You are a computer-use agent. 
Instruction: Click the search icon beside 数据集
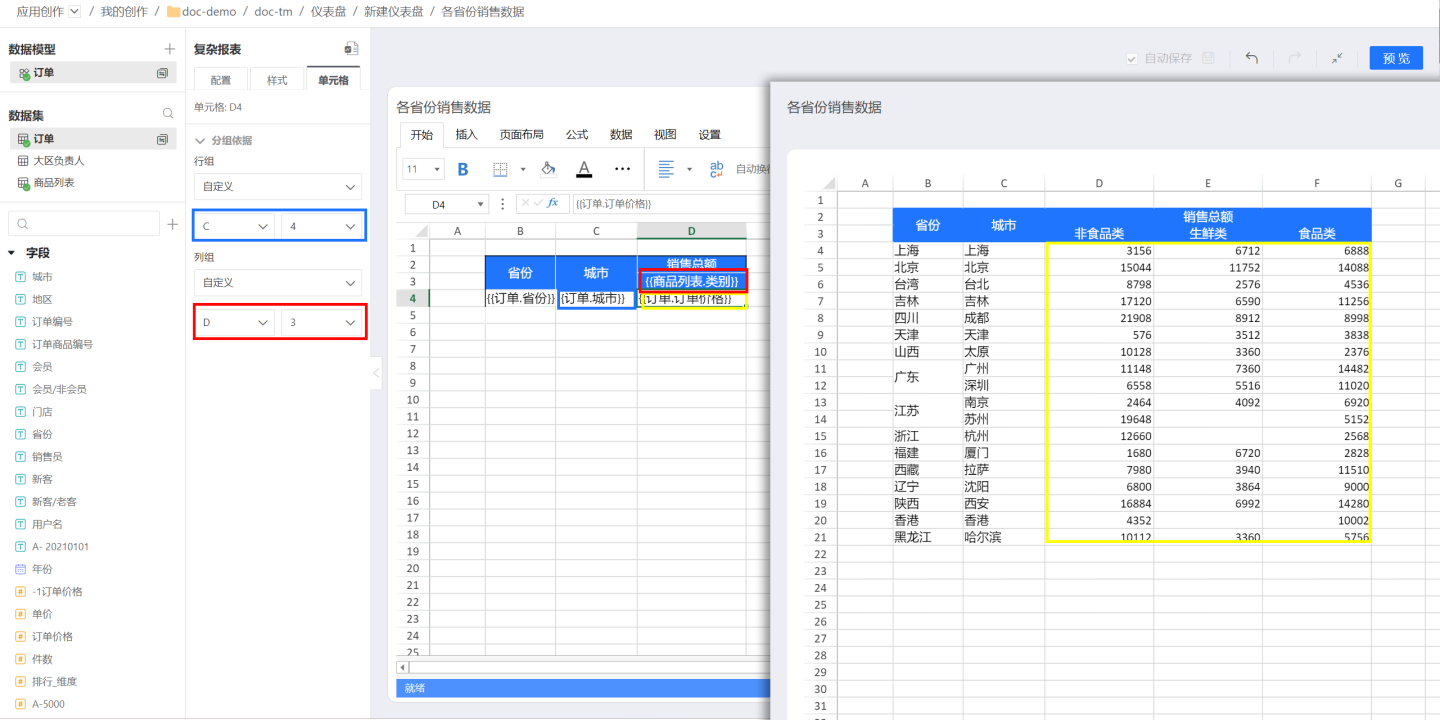tap(168, 115)
